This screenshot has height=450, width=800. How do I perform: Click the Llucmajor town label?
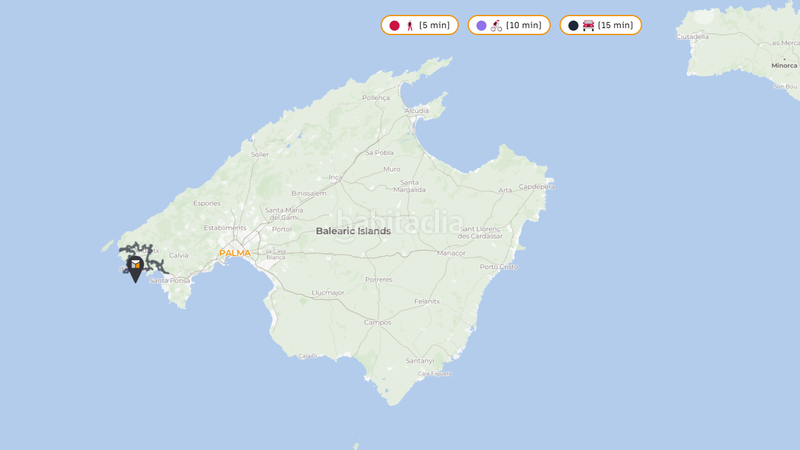[x=328, y=293]
